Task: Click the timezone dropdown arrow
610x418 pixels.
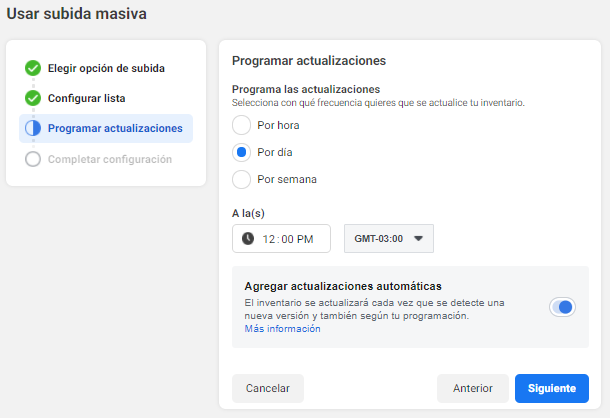Action: coord(418,239)
